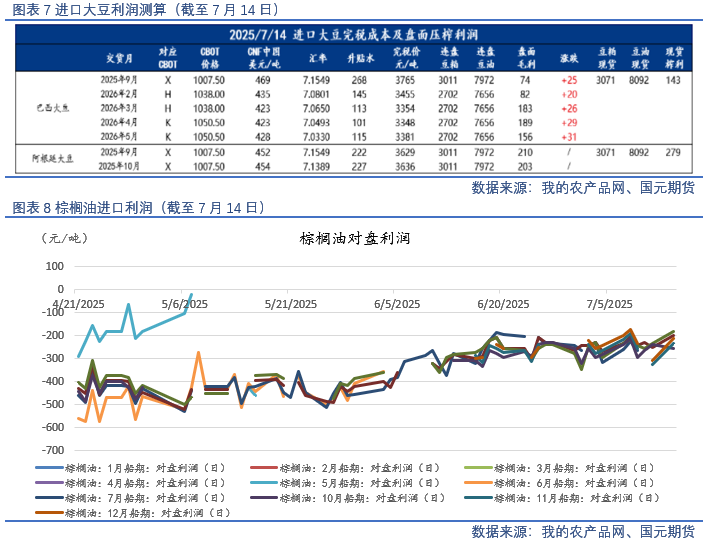Image resolution: width=708 pixels, height=541 pixels.
Task: Click the （元/吨） unit label
Action: click(65, 238)
